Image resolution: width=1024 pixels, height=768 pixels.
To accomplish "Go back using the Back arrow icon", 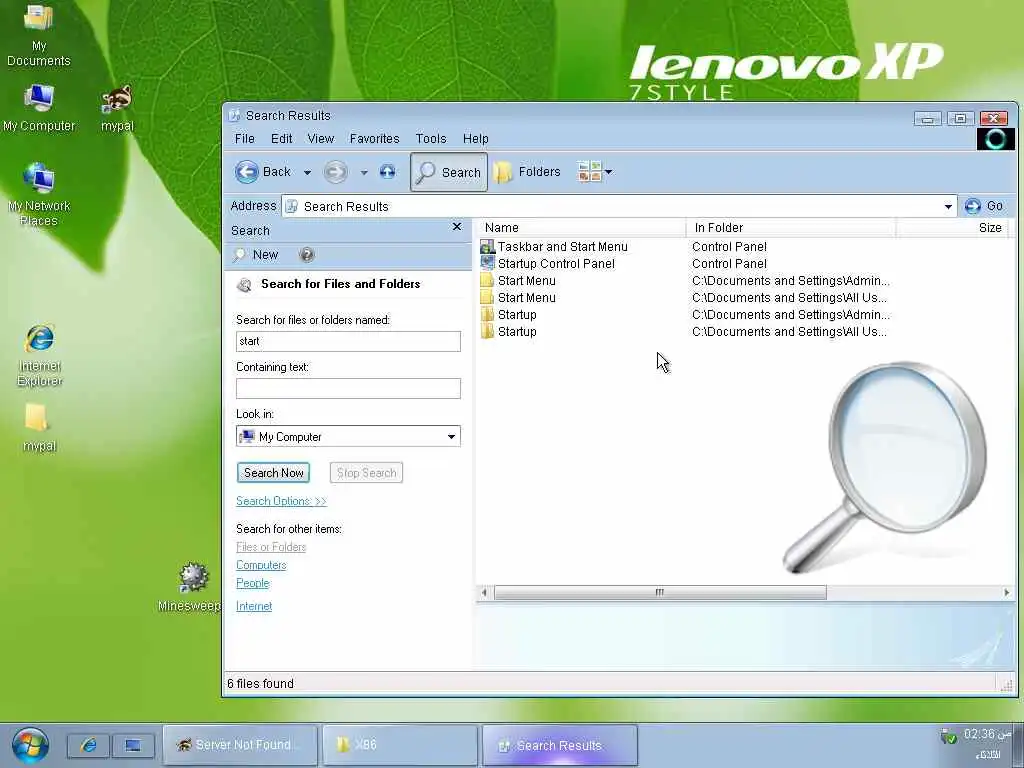I will tap(246, 172).
